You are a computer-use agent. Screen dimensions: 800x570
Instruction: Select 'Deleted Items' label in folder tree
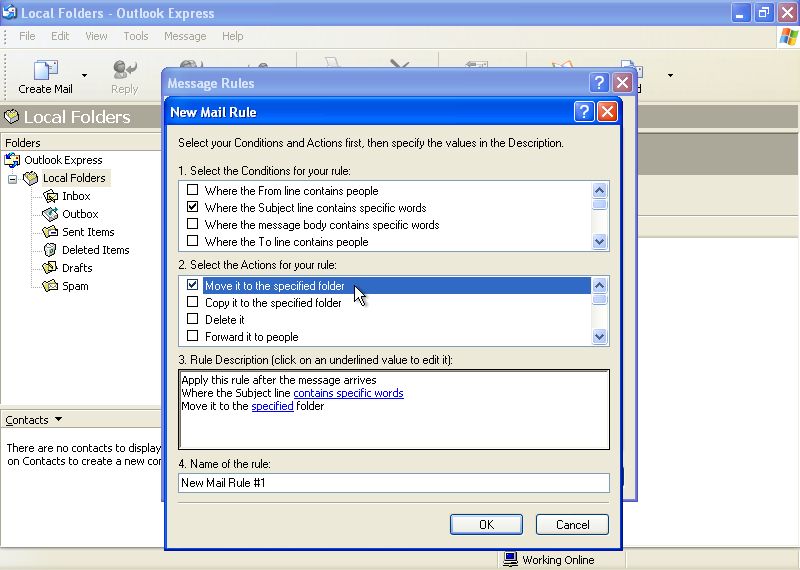(x=96, y=250)
